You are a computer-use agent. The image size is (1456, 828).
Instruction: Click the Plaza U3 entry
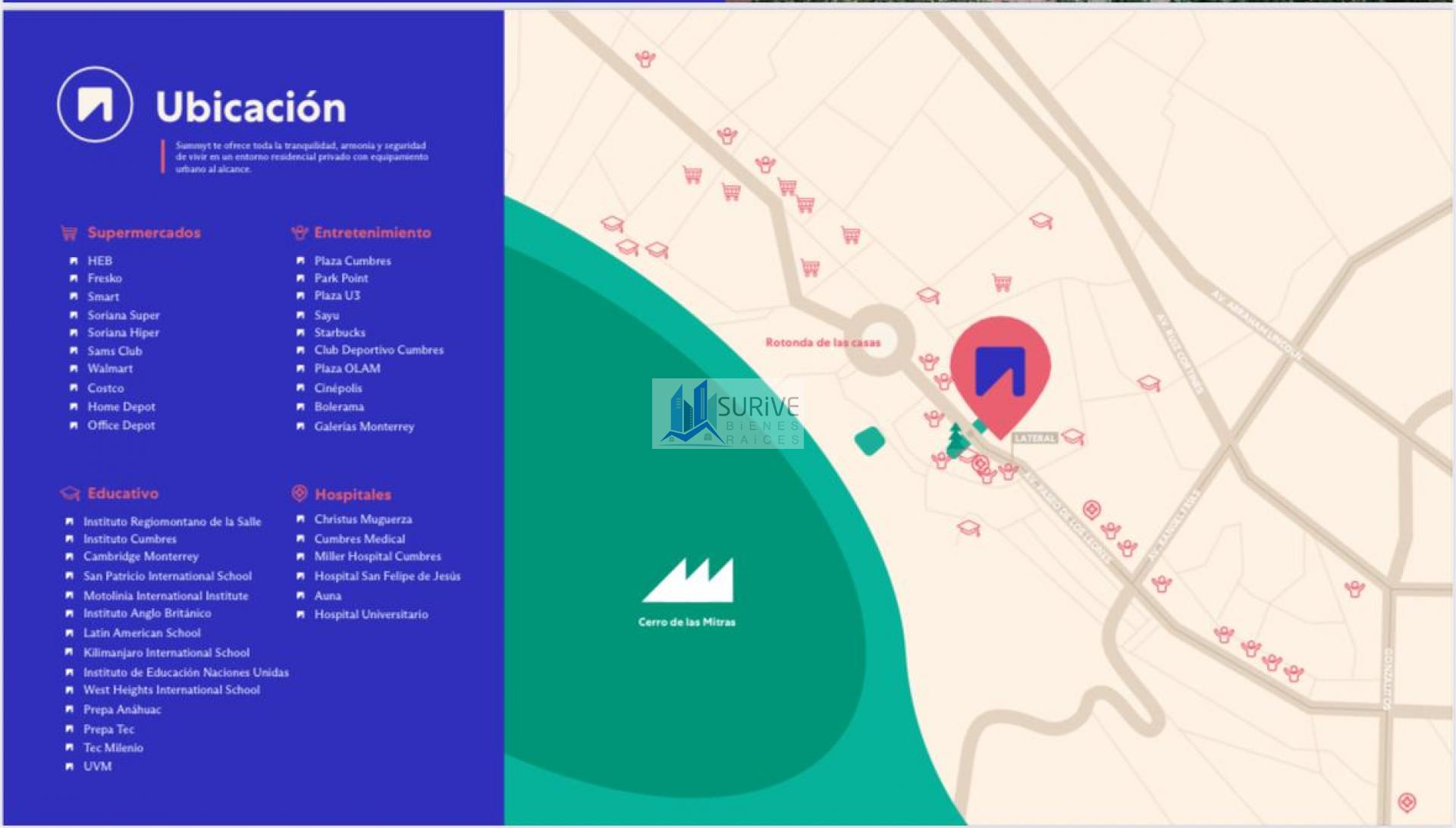click(337, 296)
